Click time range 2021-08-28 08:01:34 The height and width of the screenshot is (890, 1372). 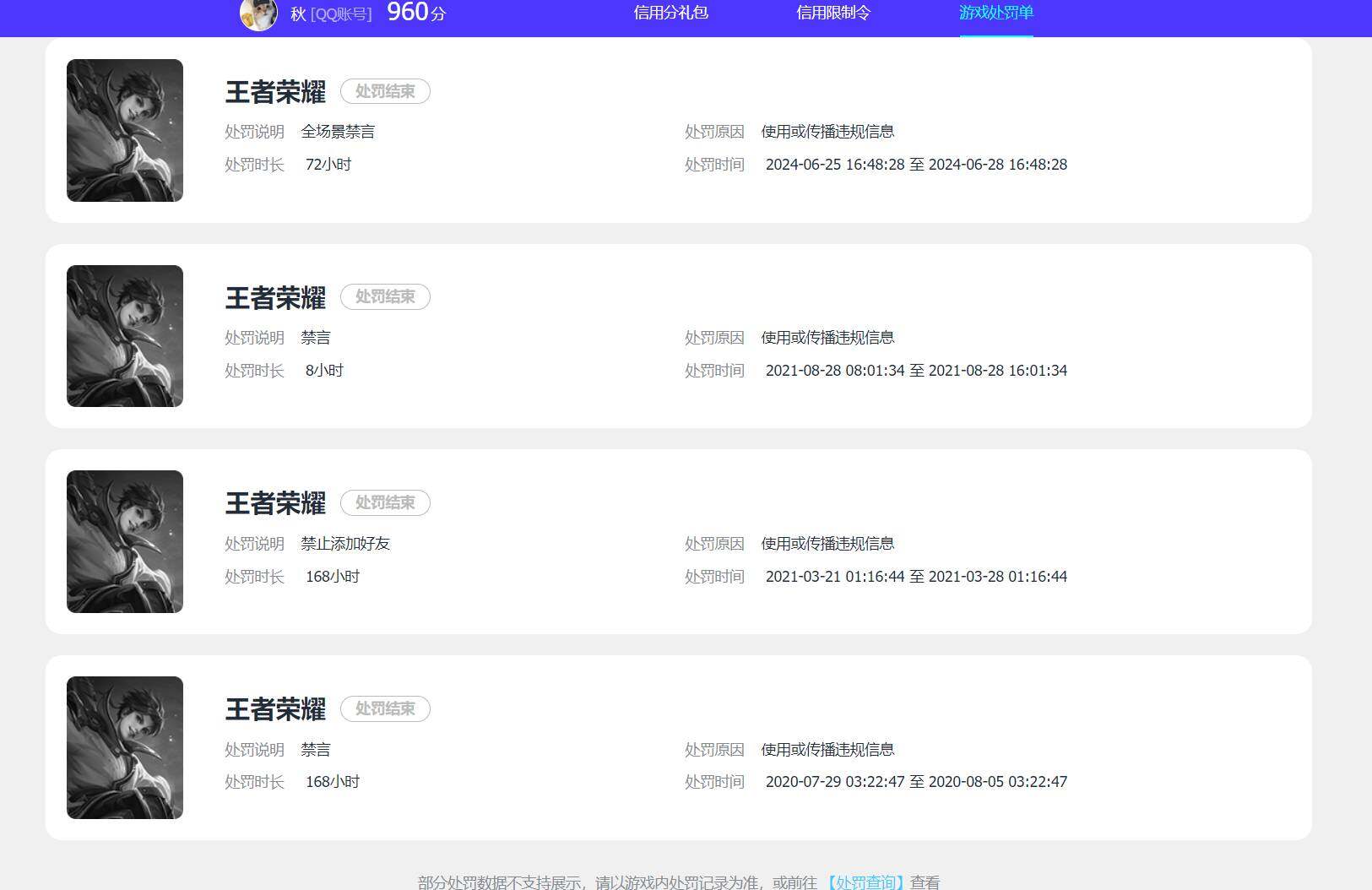916,371
